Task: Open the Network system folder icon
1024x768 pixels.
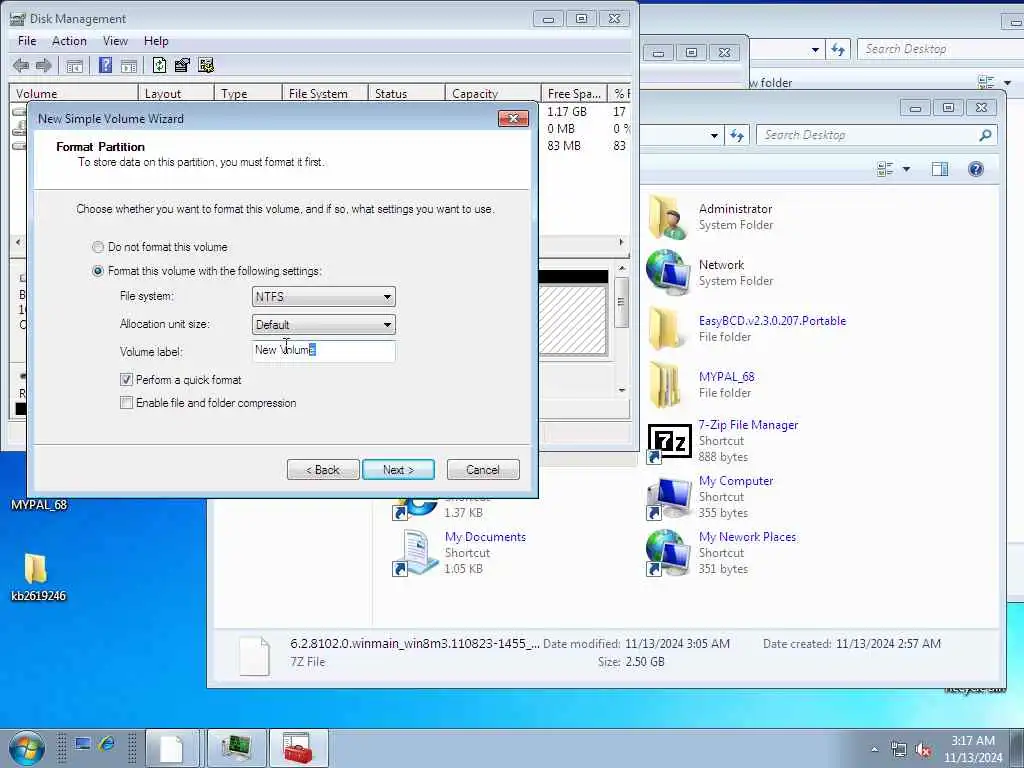Action: (667, 272)
